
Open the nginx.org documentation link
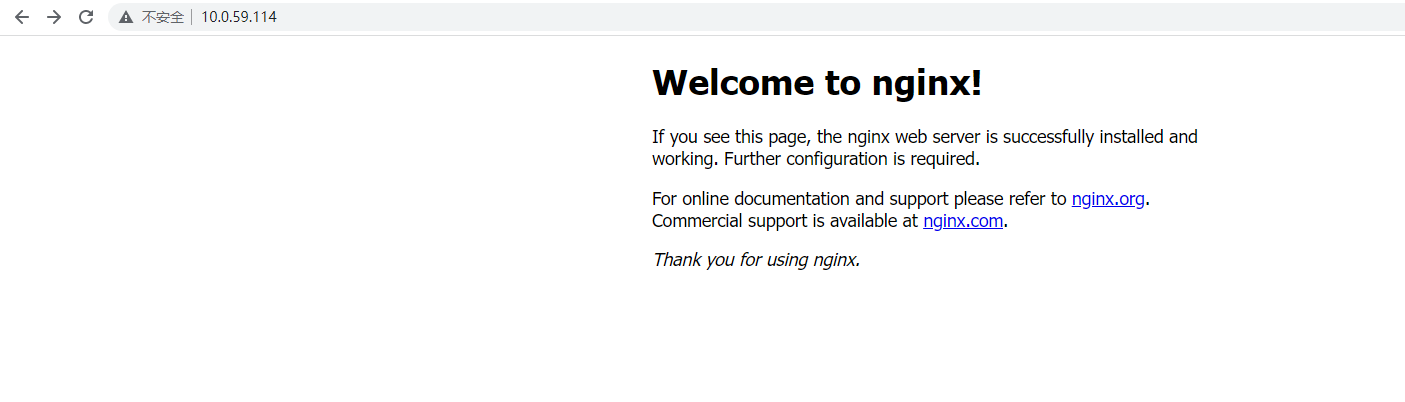click(1108, 199)
